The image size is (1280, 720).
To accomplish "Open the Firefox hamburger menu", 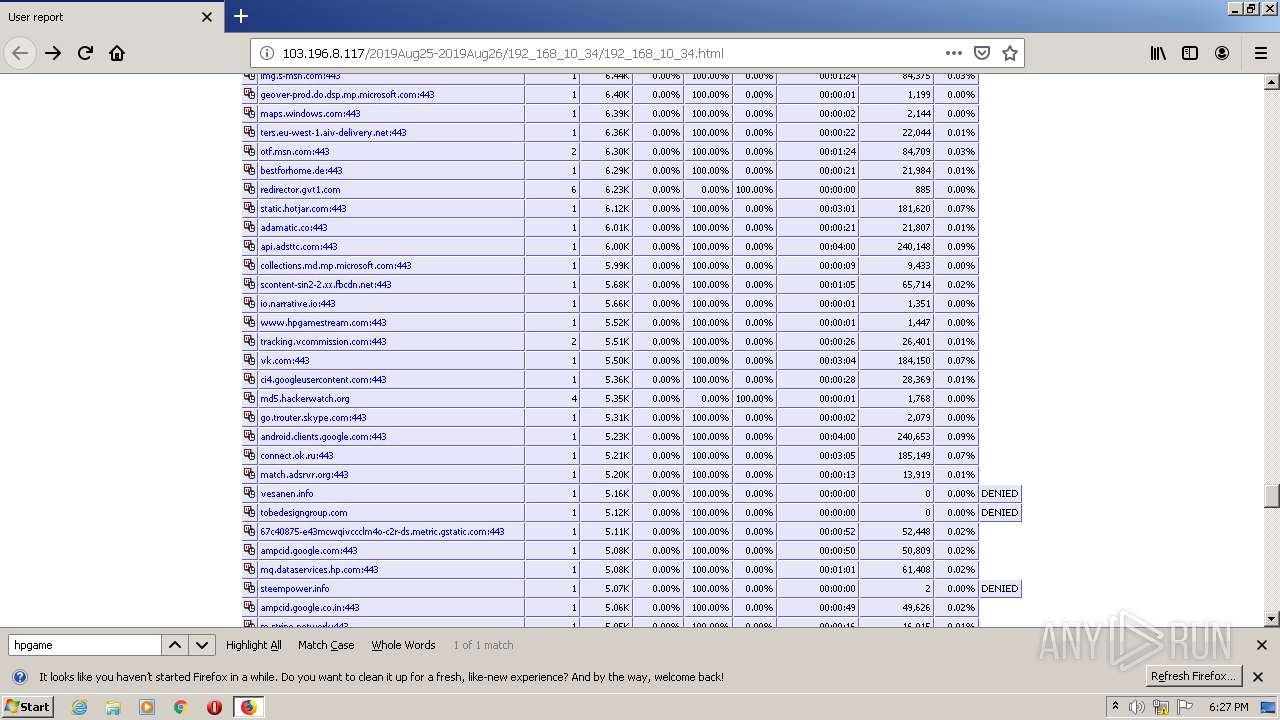I will [x=1260, y=53].
